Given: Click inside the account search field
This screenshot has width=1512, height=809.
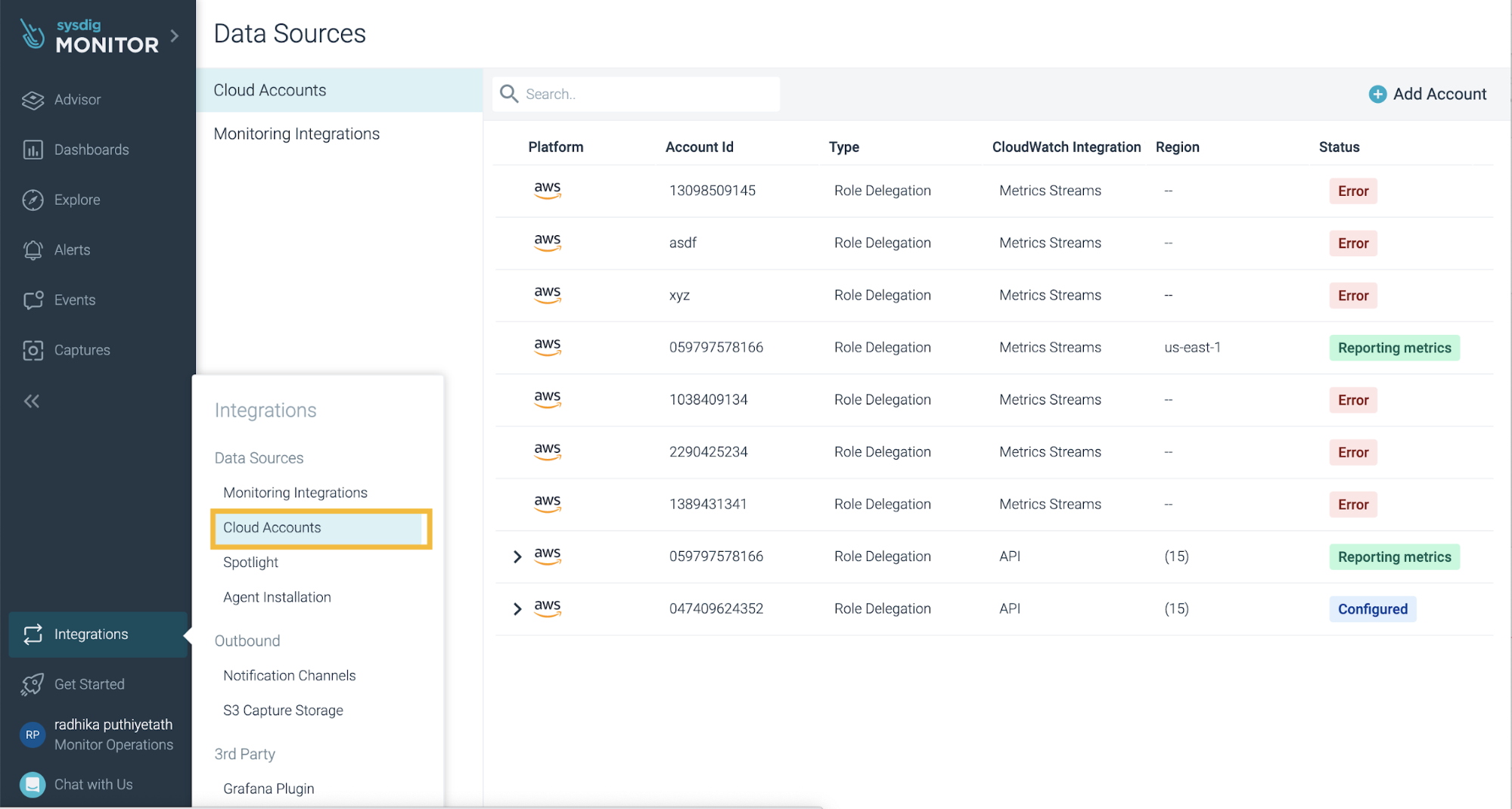Looking at the screenshot, I should pos(650,94).
